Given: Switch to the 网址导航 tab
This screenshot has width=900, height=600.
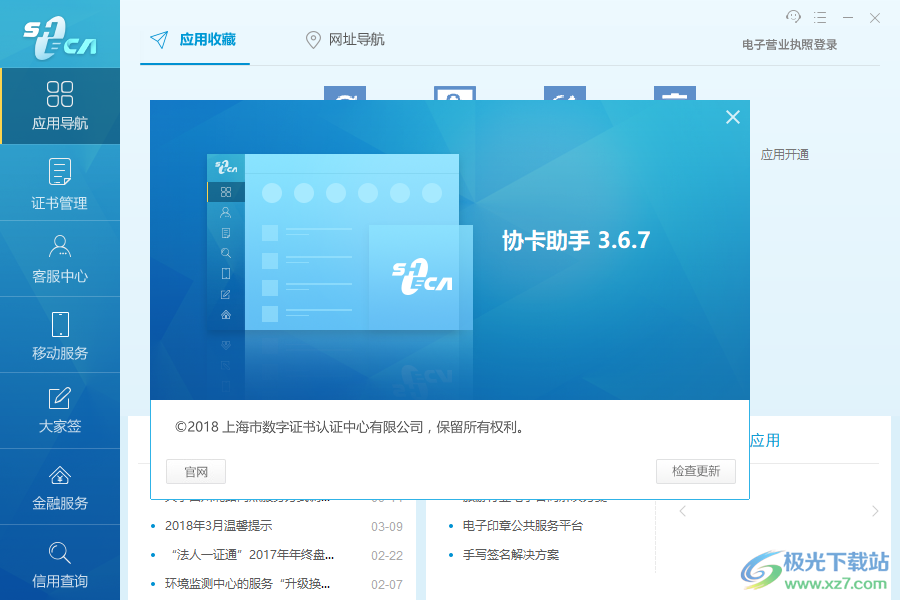Looking at the screenshot, I should (345, 40).
